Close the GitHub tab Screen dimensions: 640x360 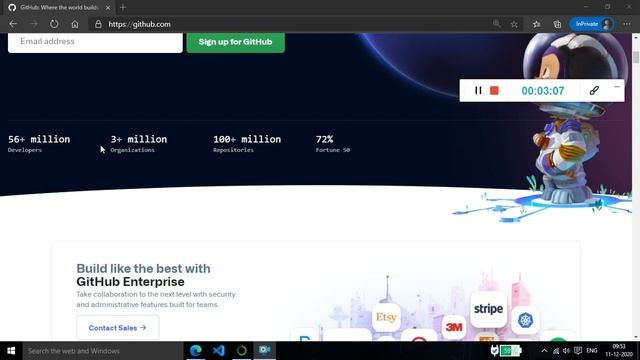coord(108,7)
